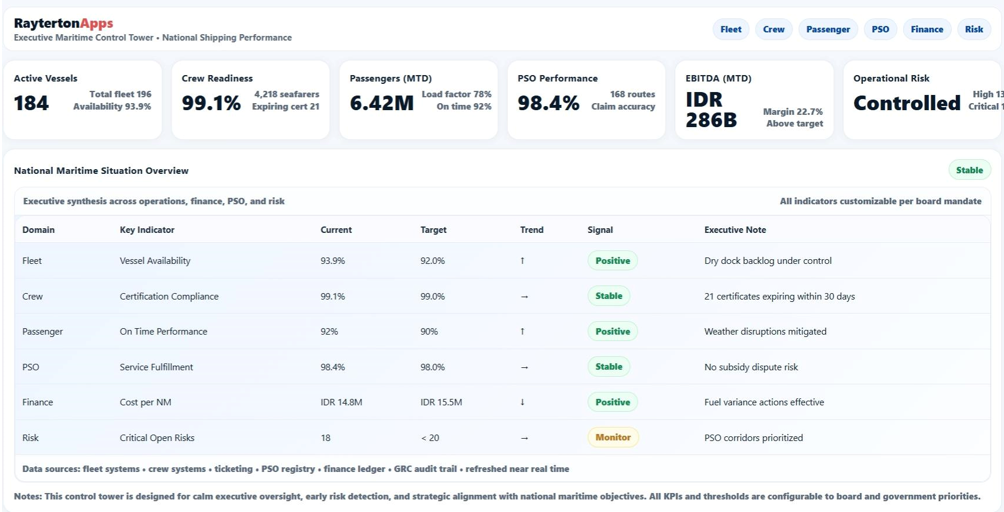This screenshot has height=512, width=1004.
Task: Open the Finance section tab
Action: 926,29
